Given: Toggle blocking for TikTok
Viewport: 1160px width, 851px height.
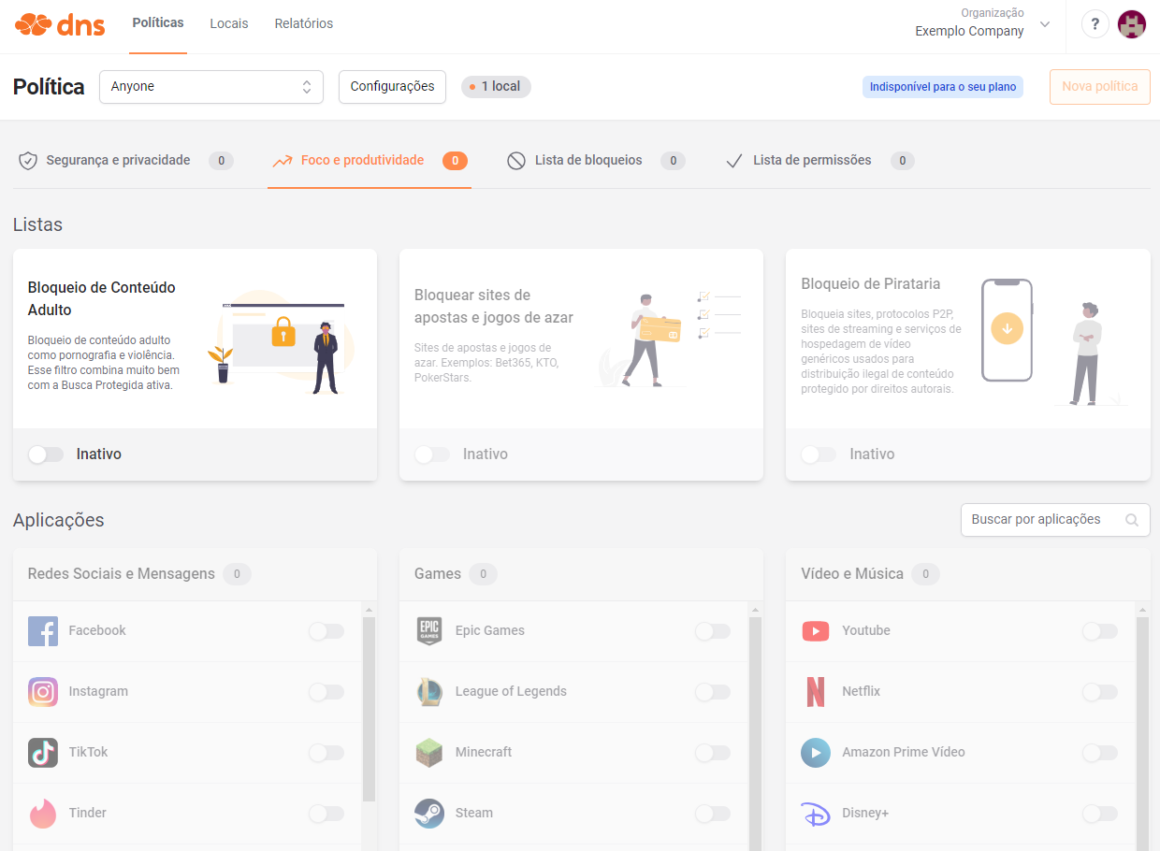Looking at the screenshot, I should [x=326, y=752].
